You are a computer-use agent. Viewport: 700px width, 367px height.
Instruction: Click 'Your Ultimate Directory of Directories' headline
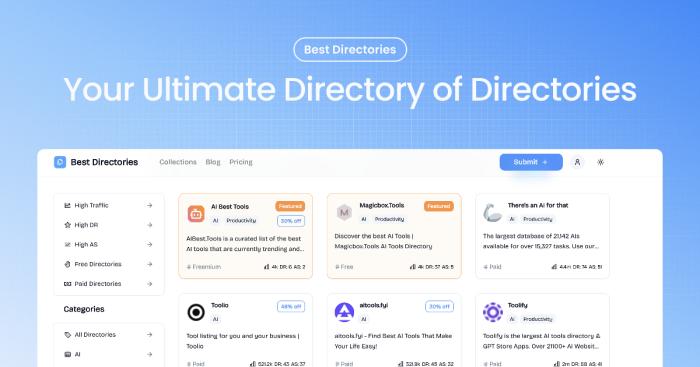350,90
